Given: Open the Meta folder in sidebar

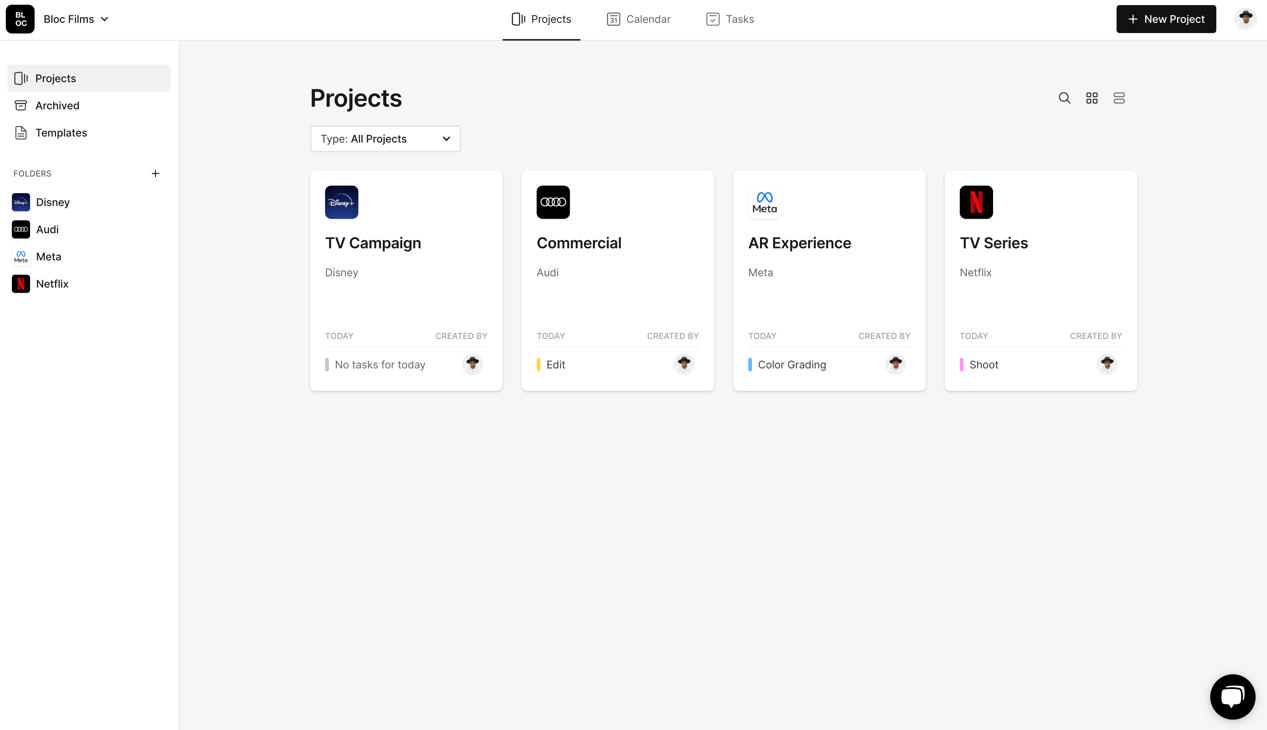Looking at the screenshot, I should point(48,257).
